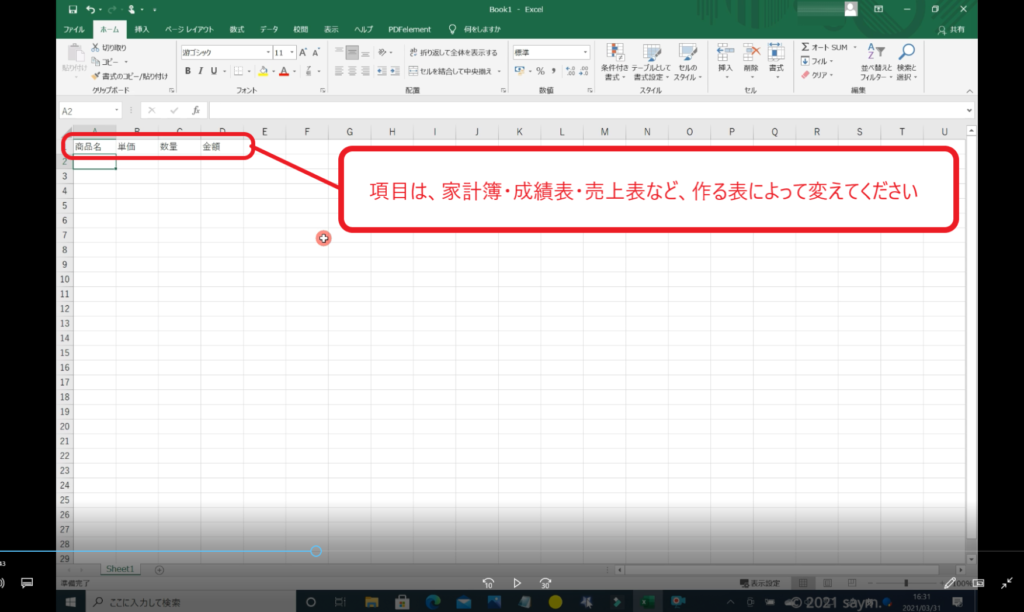Click the Name Box showing A2
The width and height of the screenshot is (1024, 612).
85,110
